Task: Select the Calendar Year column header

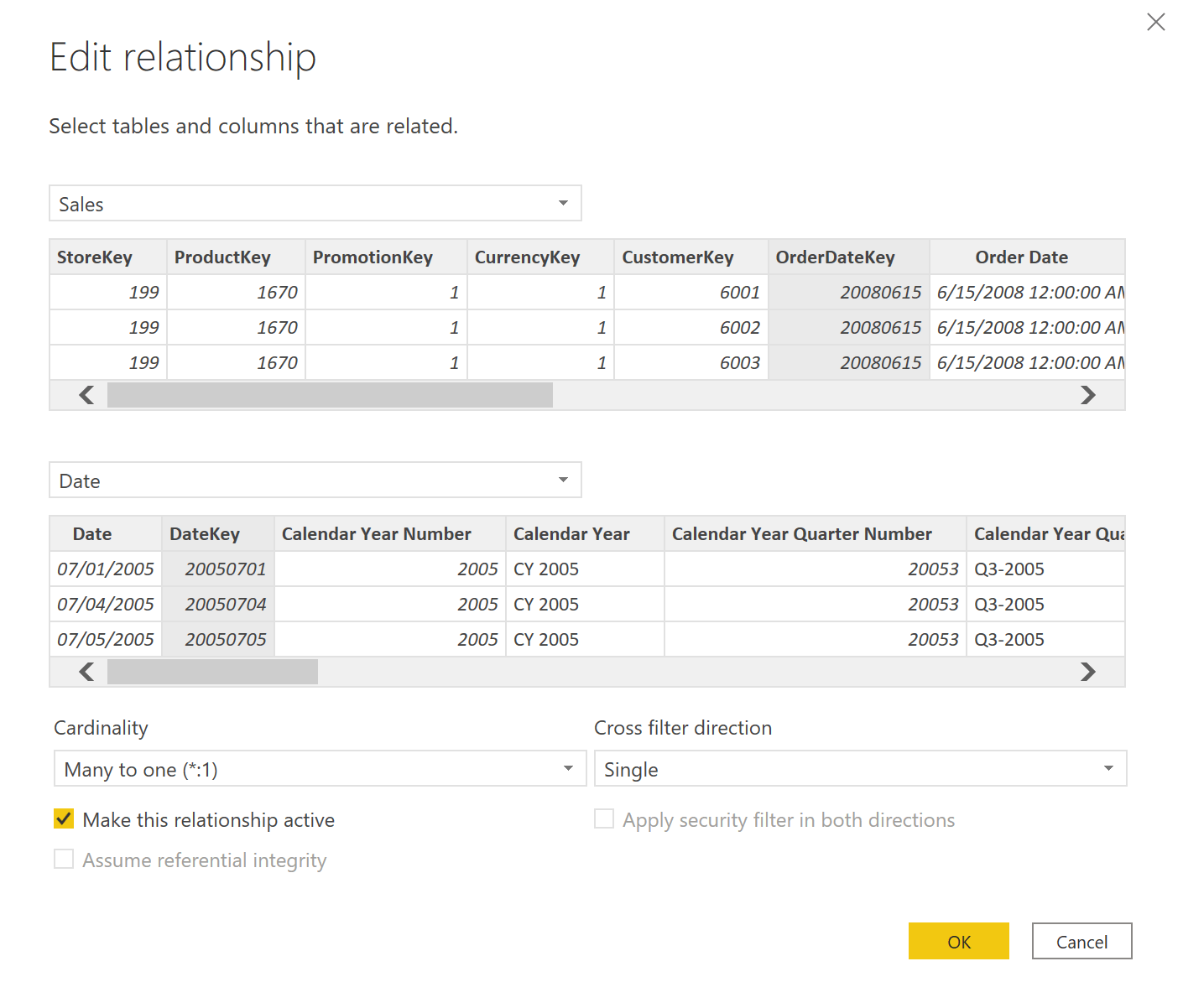Action: [x=584, y=534]
